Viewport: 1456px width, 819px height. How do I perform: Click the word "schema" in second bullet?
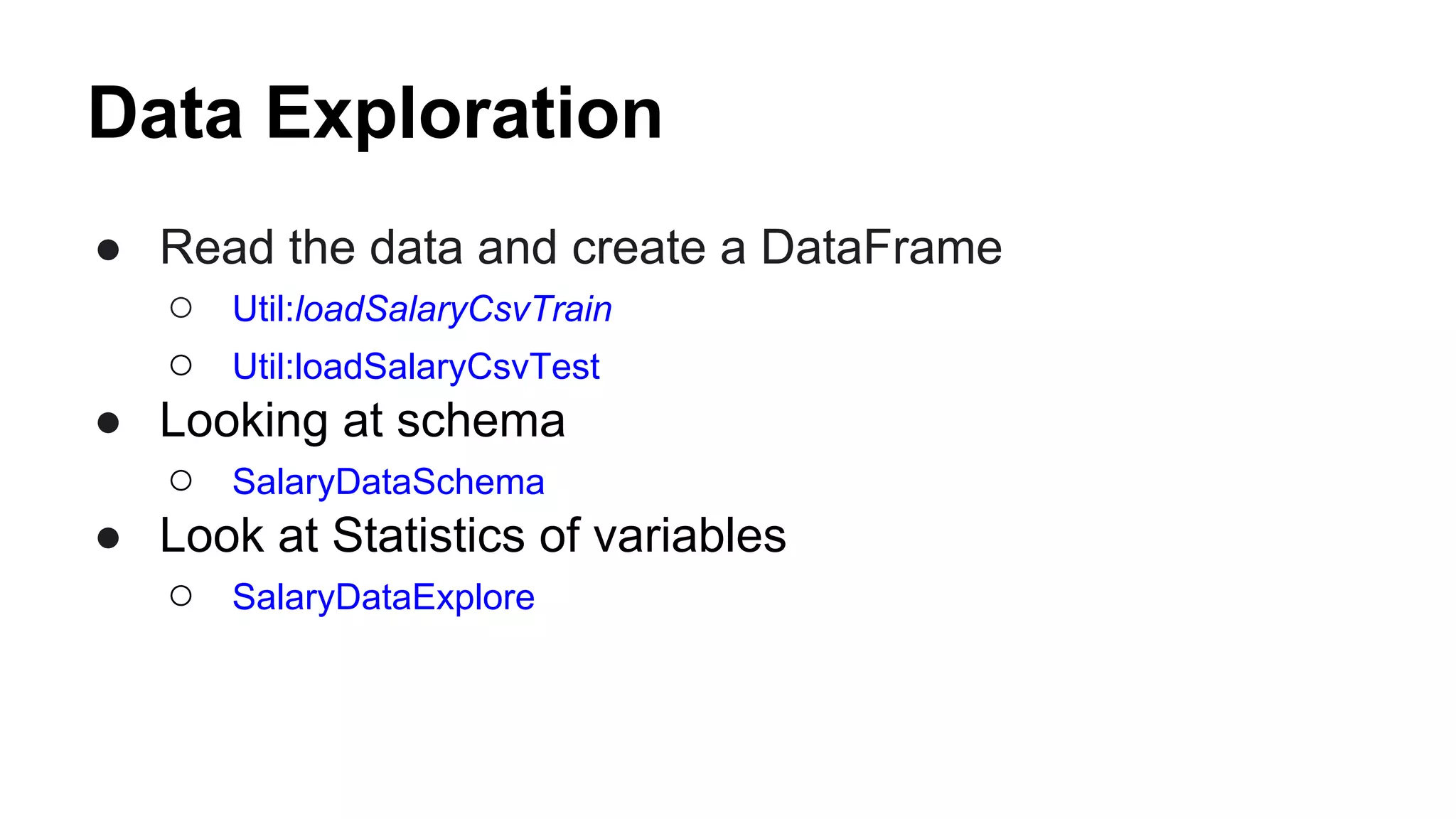click(x=481, y=420)
